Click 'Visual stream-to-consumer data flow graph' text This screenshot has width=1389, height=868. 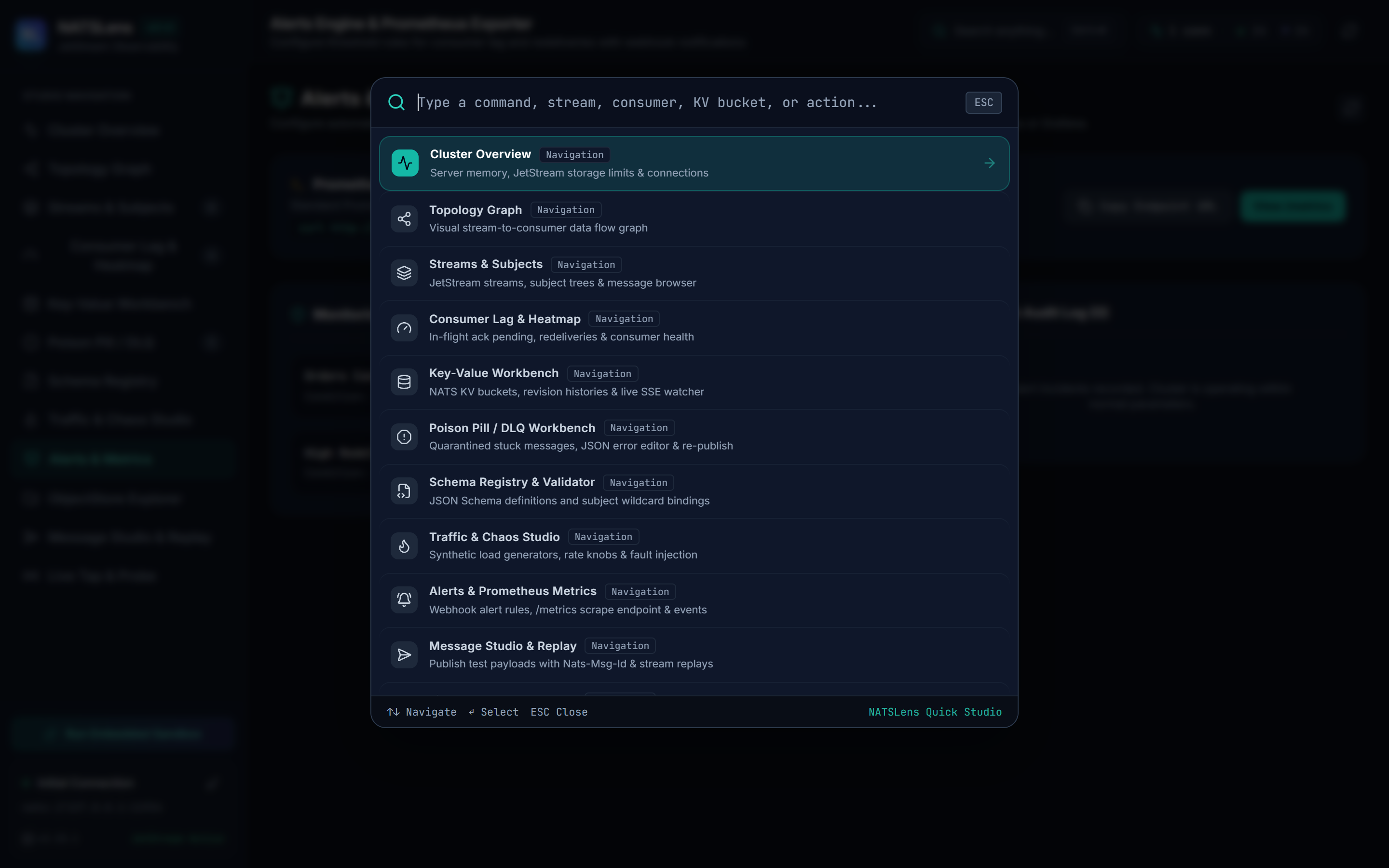[x=538, y=228]
